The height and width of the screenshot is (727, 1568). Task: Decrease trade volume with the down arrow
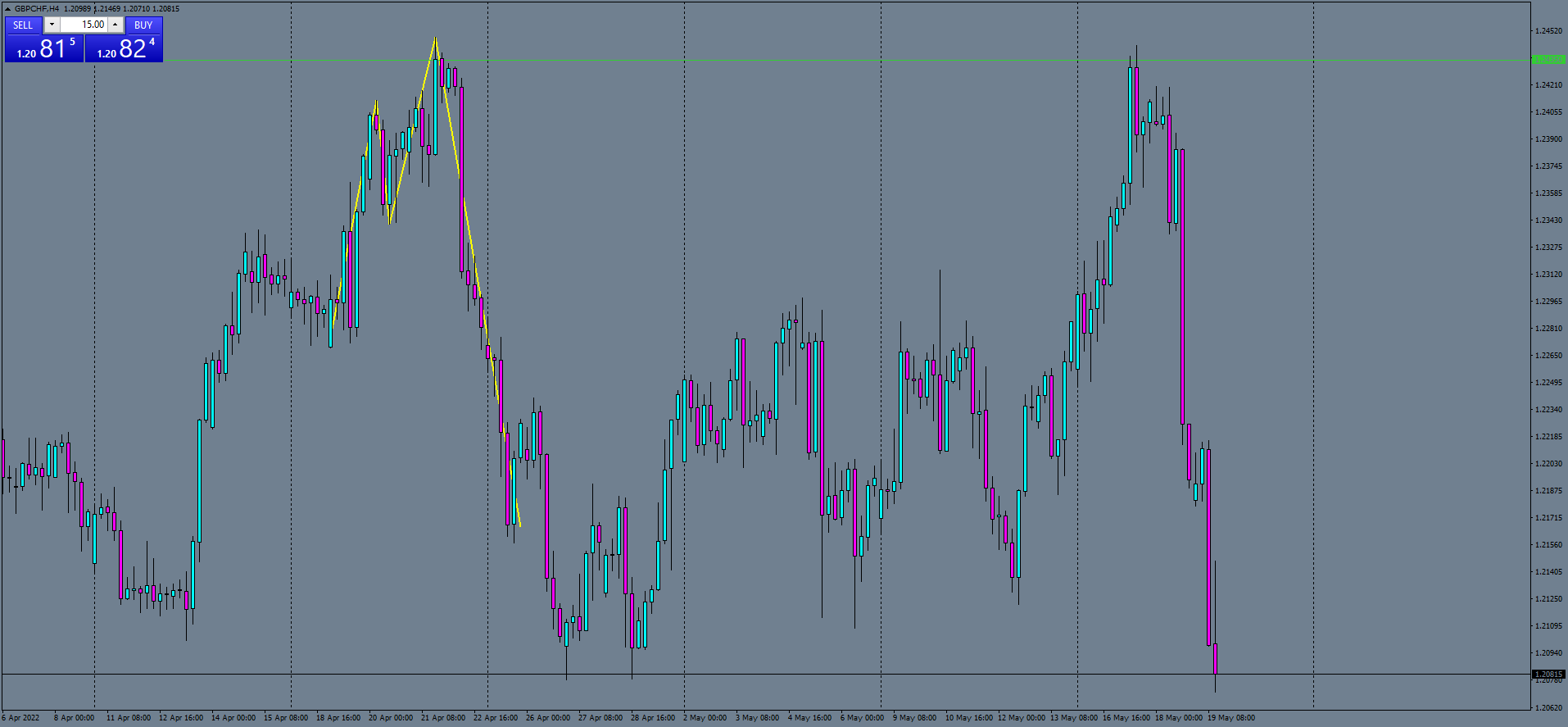pos(52,25)
